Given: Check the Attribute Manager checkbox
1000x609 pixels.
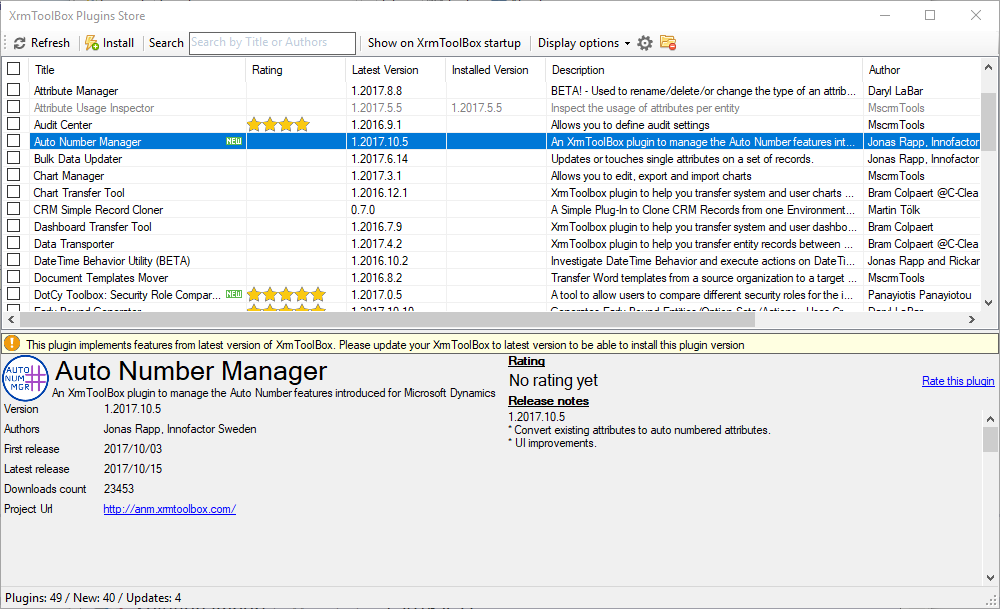Looking at the screenshot, I should (x=13, y=90).
